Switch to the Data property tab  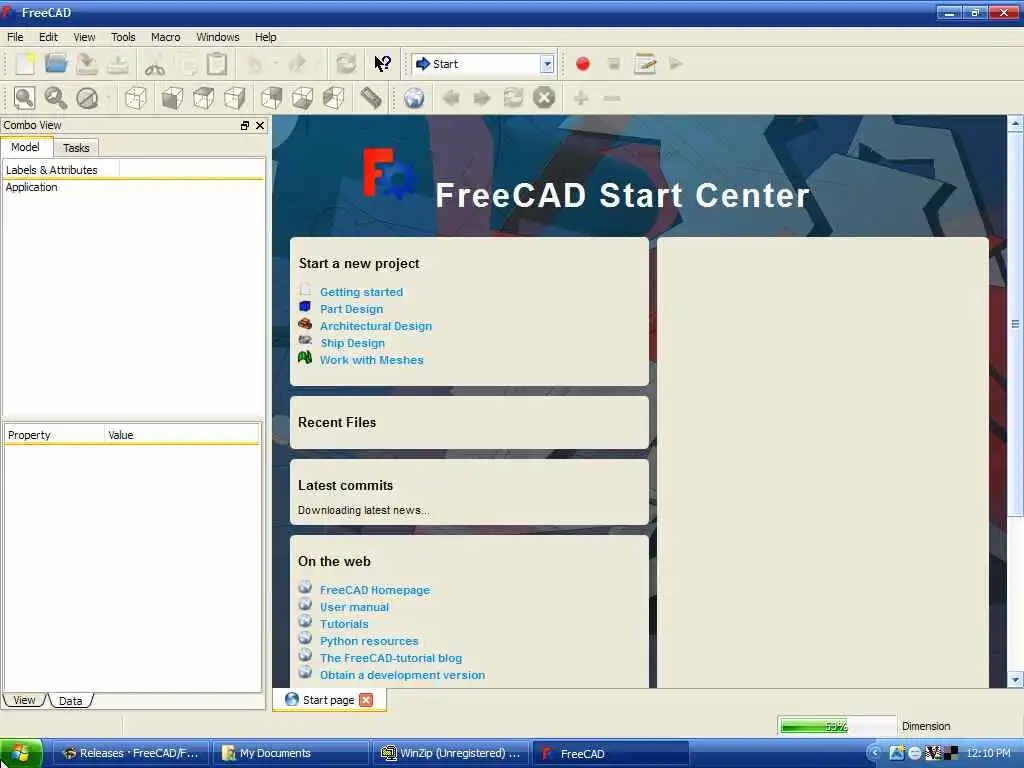click(x=71, y=701)
